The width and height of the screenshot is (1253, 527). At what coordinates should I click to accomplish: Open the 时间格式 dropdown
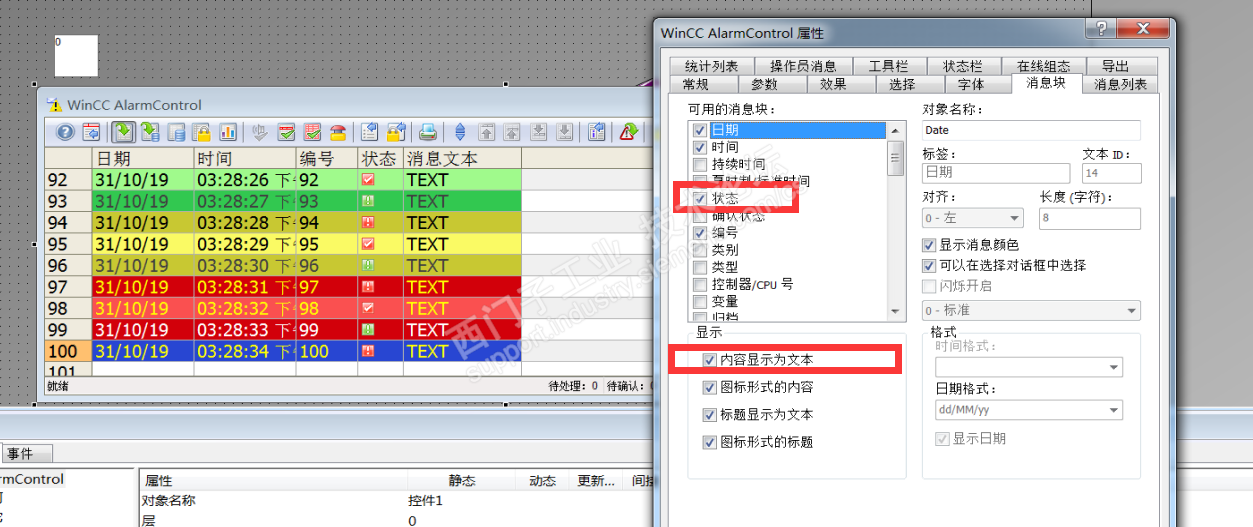[x=1028, y=367]
